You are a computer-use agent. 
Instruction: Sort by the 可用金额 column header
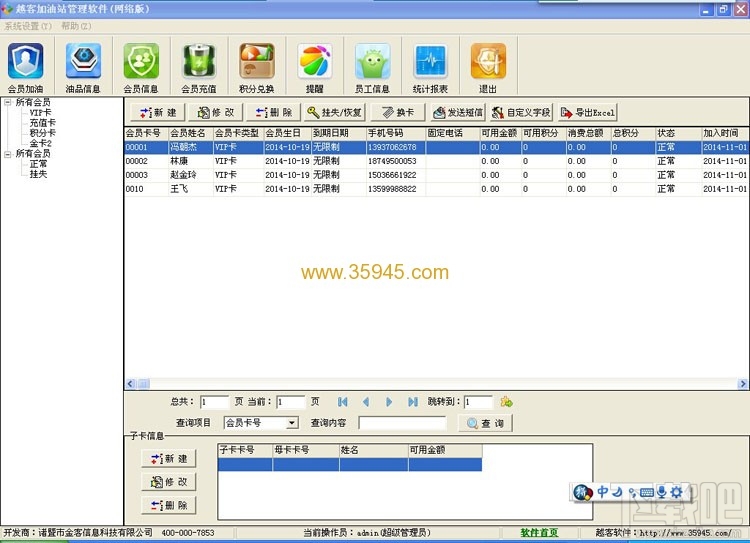(500, 133)
